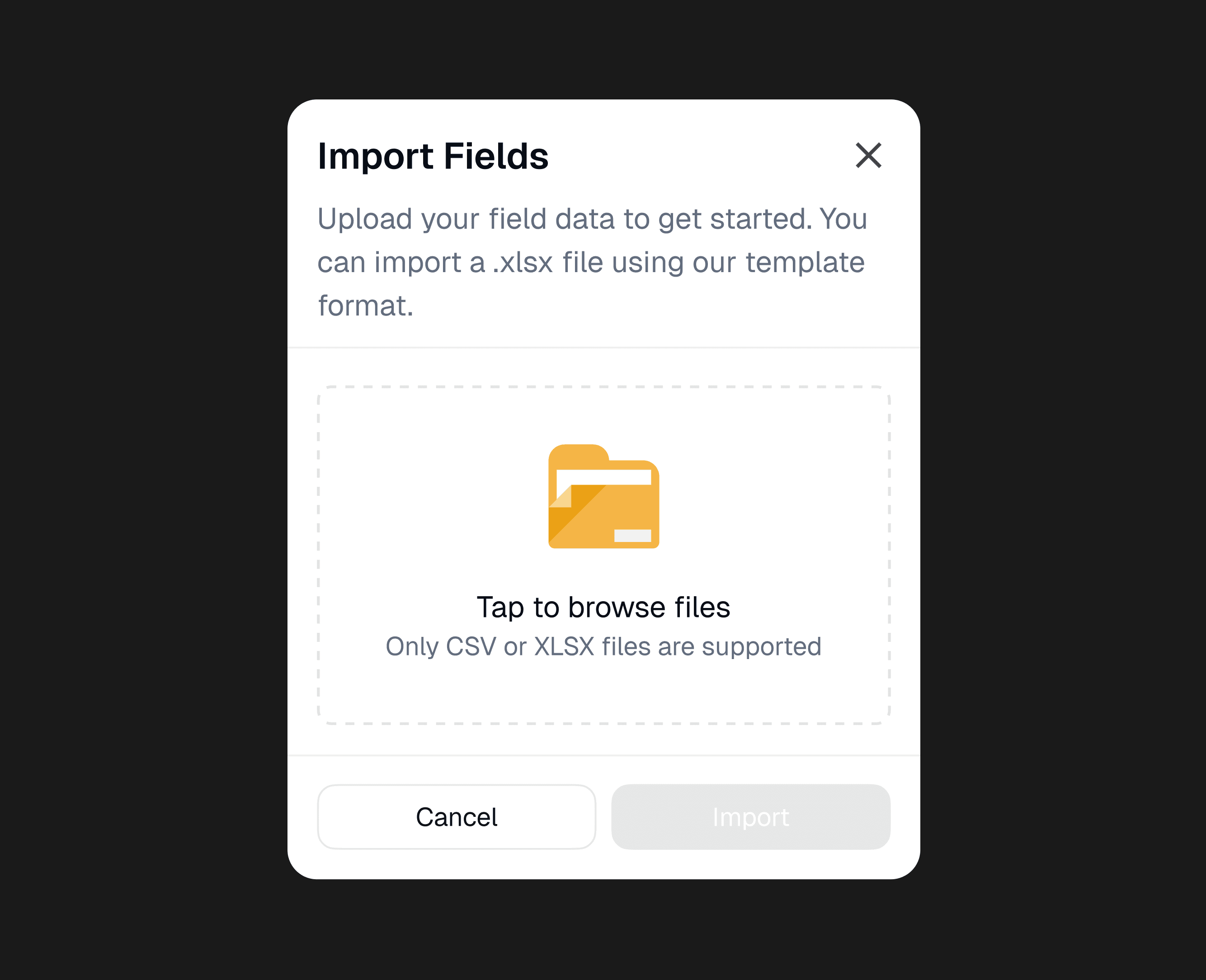1206x980 pixels.
Task: Choose the Cancel button in dialog footer
Action: [456, 816]
